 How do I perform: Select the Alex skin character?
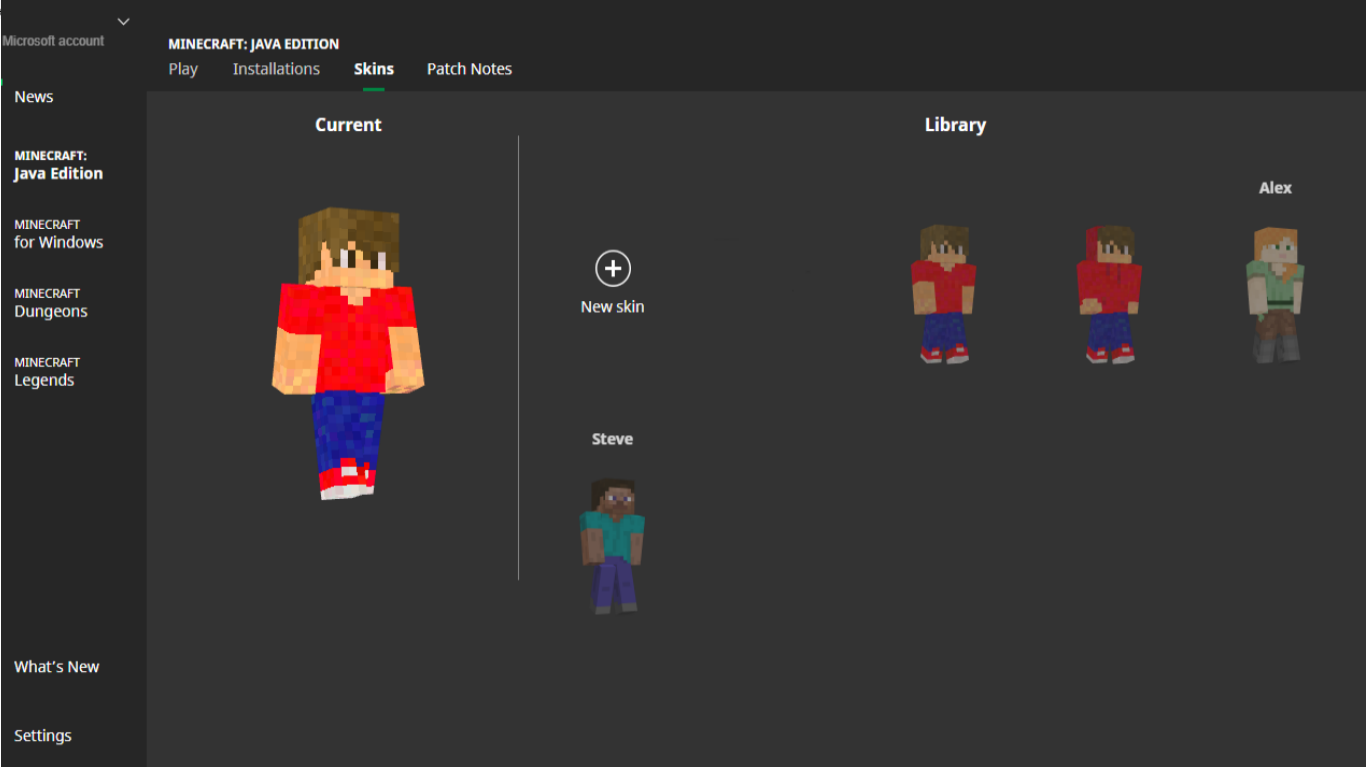[1275, 294]
